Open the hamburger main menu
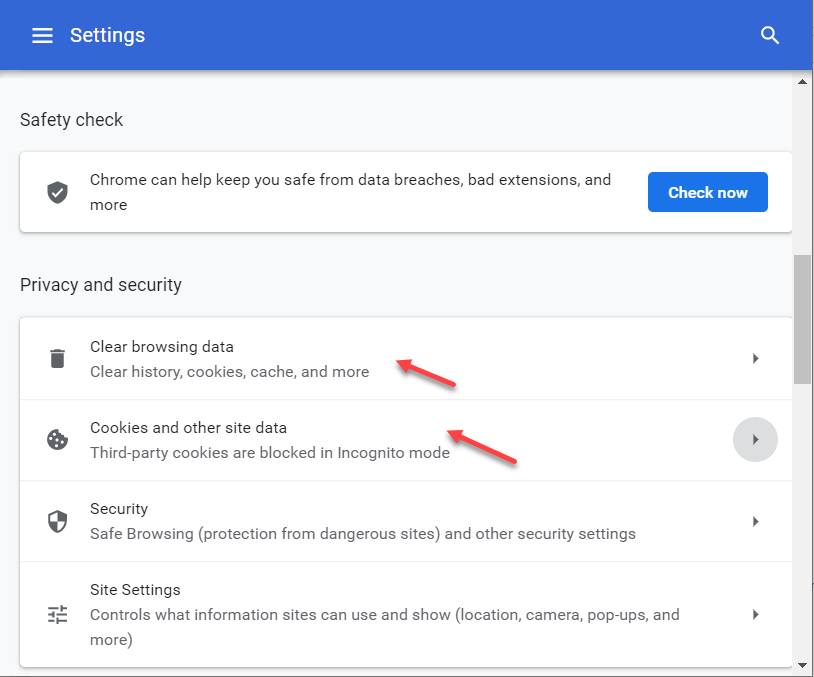Viewport: 814px width, 677px height. pyautogui.click(x=42, y=35)
